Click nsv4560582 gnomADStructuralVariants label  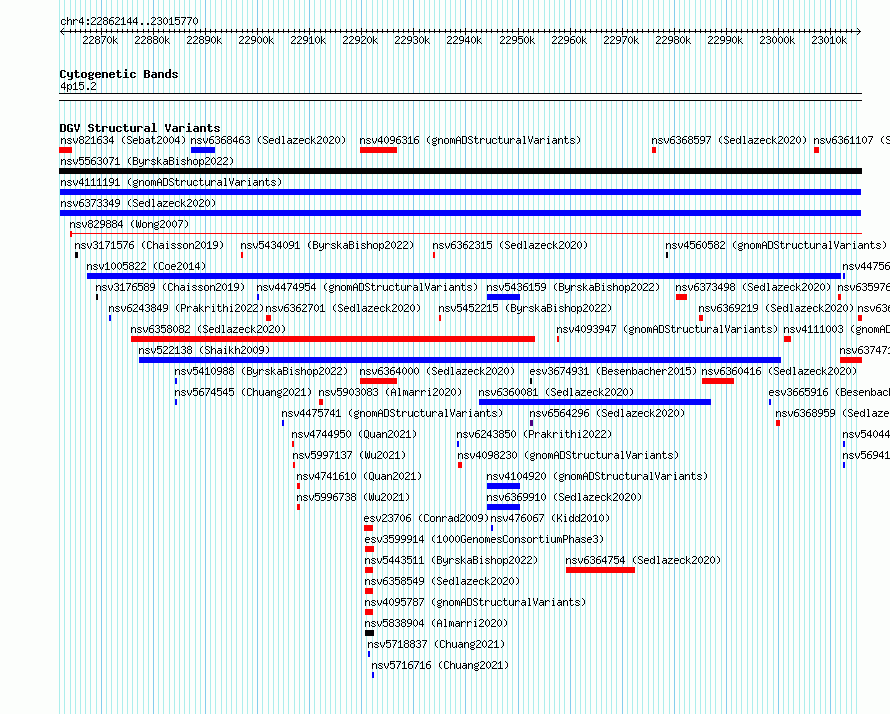click(x=776, y=245)
